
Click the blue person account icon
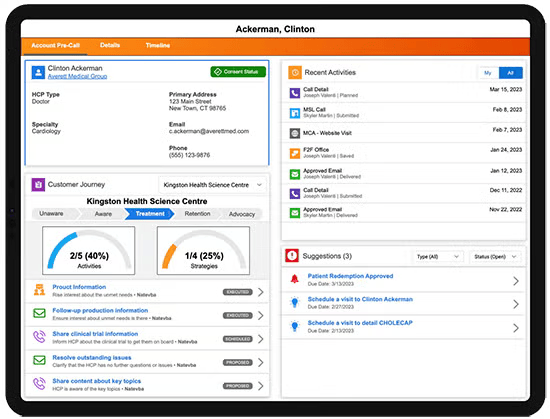tap(38, 72)
